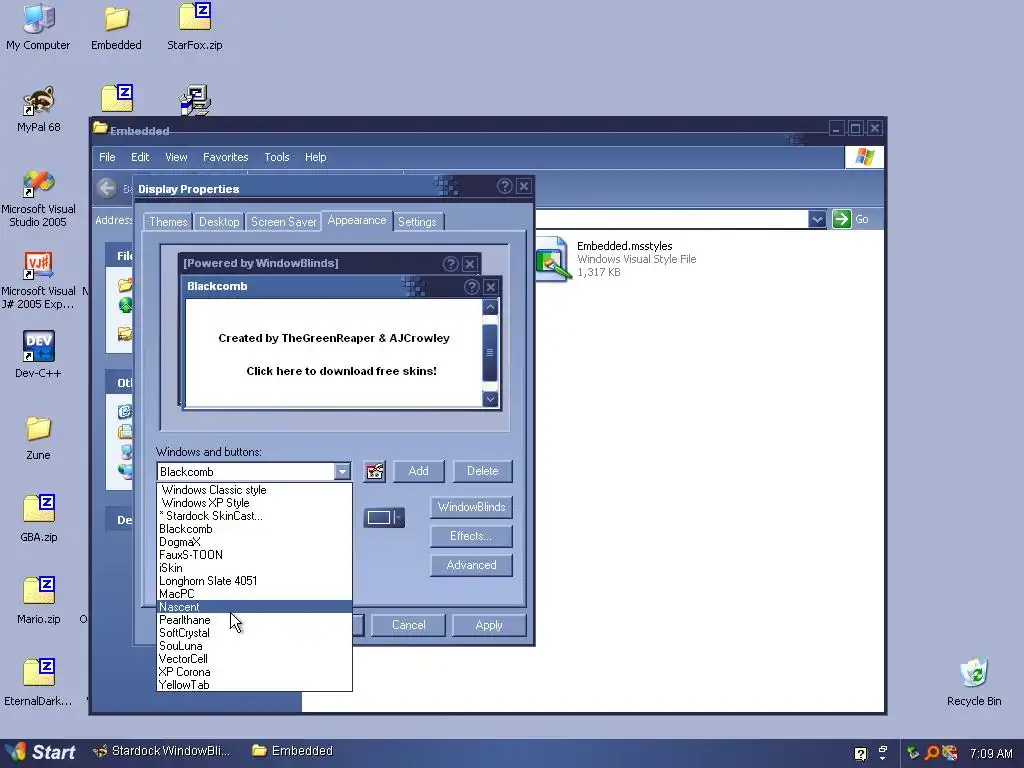The height and width of the screenshot is (768, 1024).
Task: Click the skin browse icon beside dropdown
Action: pyautogui.click(x=374, y=471)
